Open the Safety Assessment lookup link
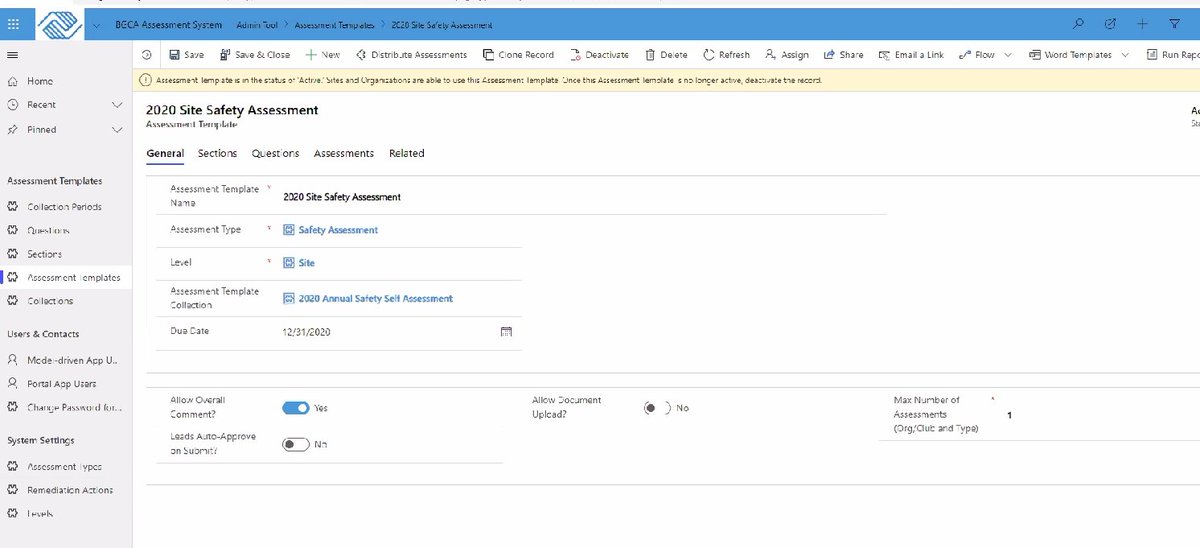This screenshot has height=548, width=1200. coord(338,230)
